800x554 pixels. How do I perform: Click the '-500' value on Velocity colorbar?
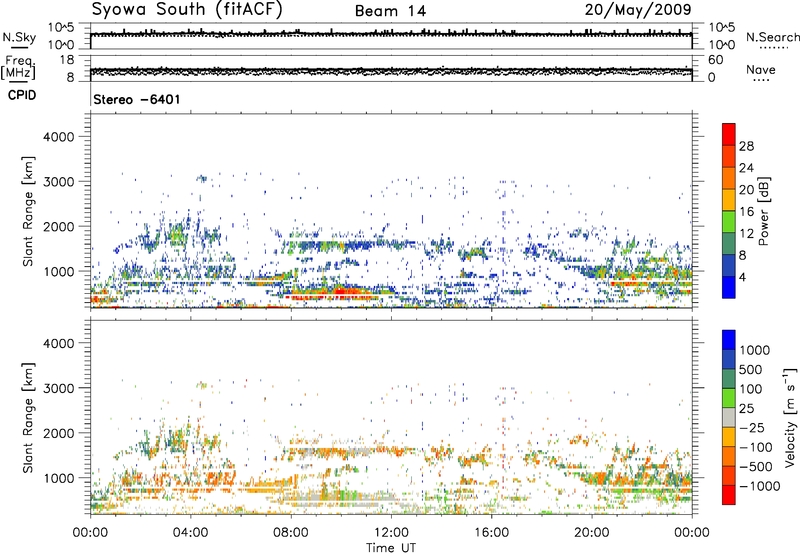[756, 466]
